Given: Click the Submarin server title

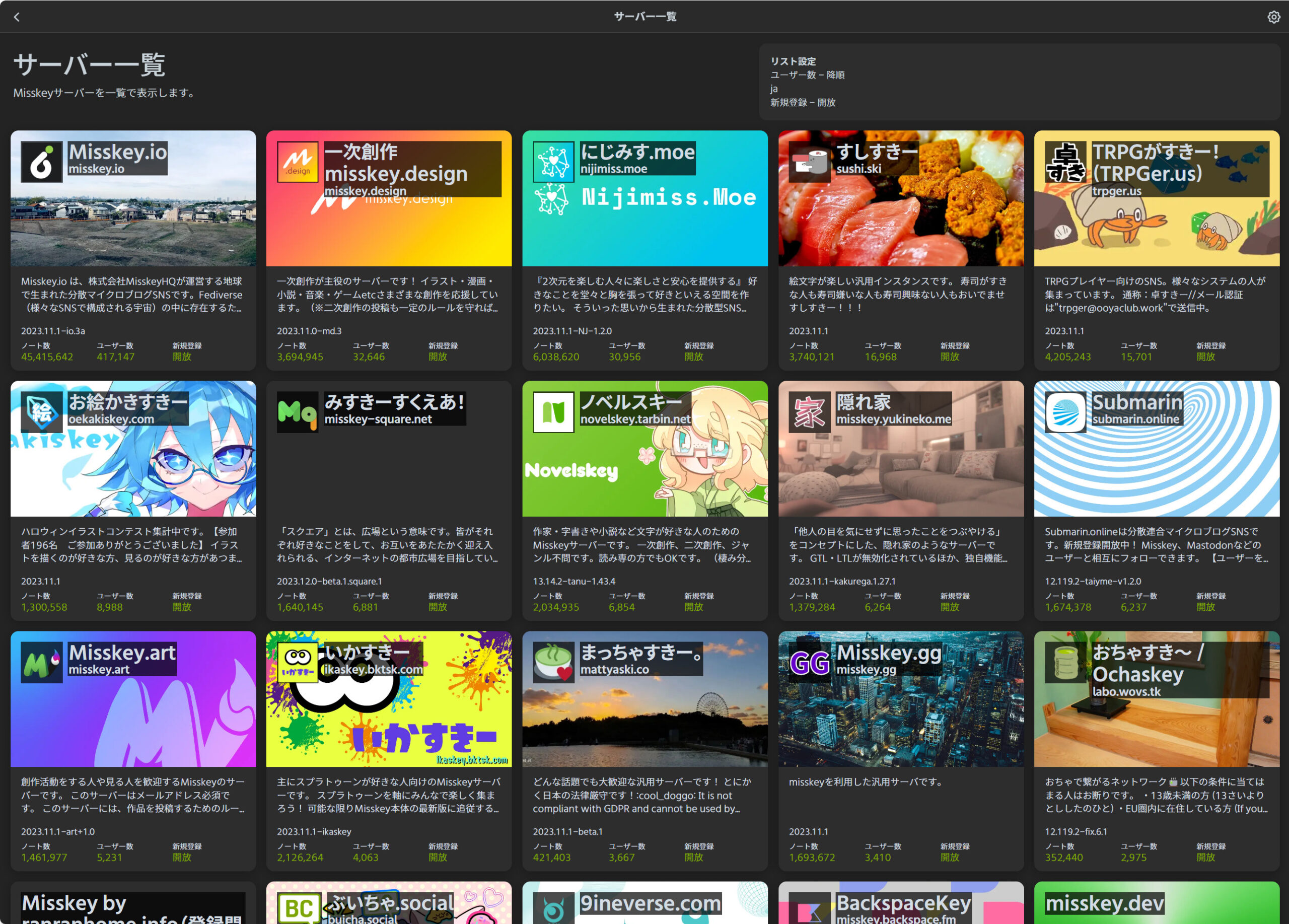Looking at the screenshot, I should [x=1137, y=402].
